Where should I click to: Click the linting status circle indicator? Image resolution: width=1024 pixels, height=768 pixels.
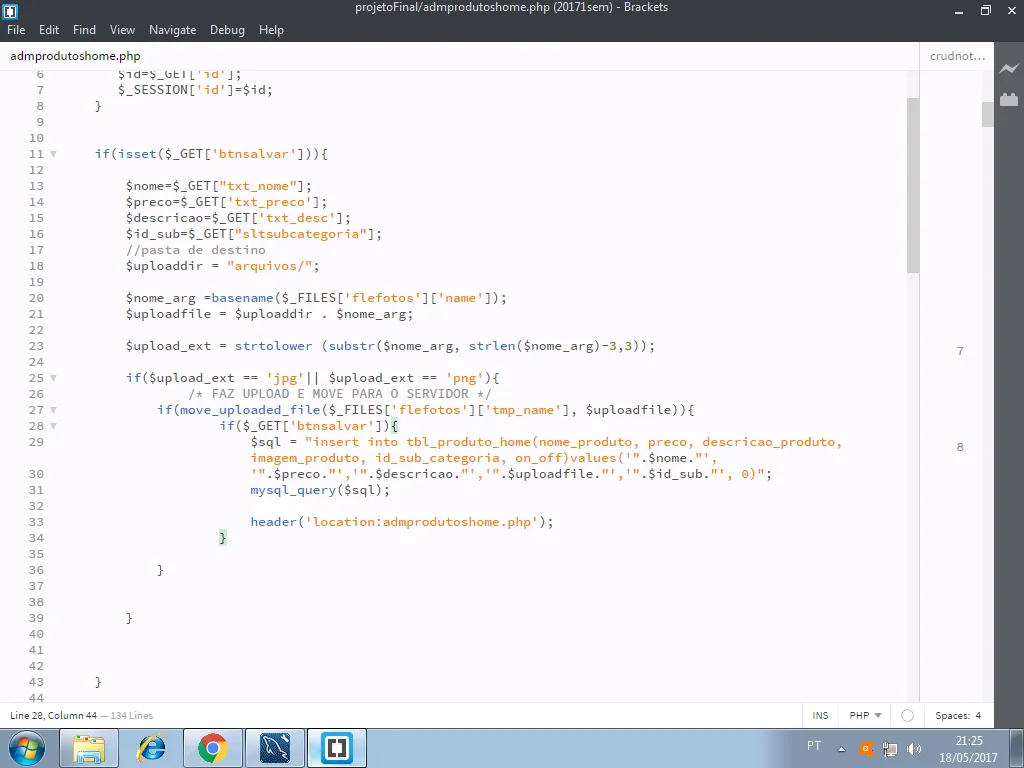pos(907,716)
